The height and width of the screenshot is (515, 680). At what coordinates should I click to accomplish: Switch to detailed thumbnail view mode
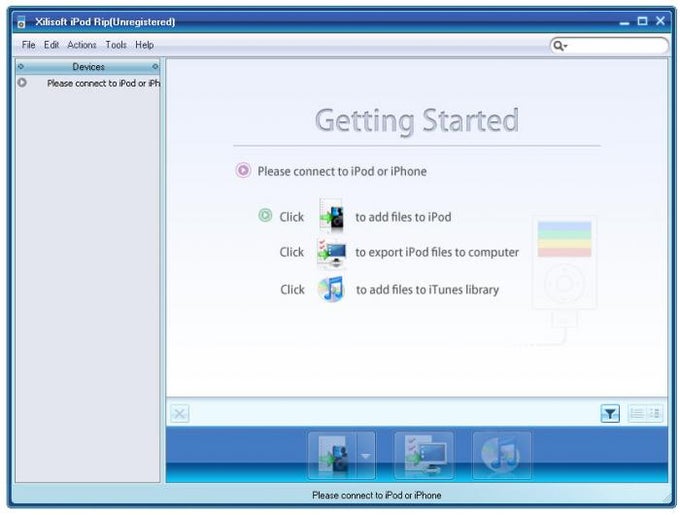pos(654,414)
